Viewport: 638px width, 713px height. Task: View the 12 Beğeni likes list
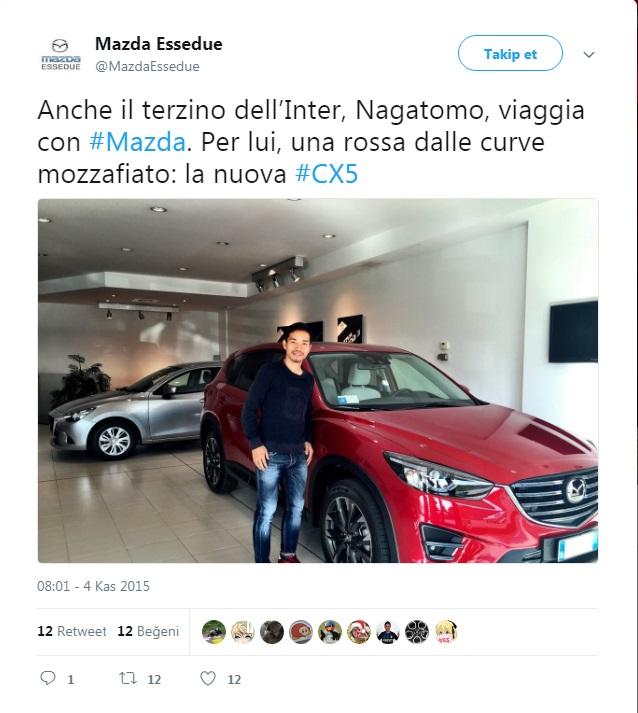[148, 631]
